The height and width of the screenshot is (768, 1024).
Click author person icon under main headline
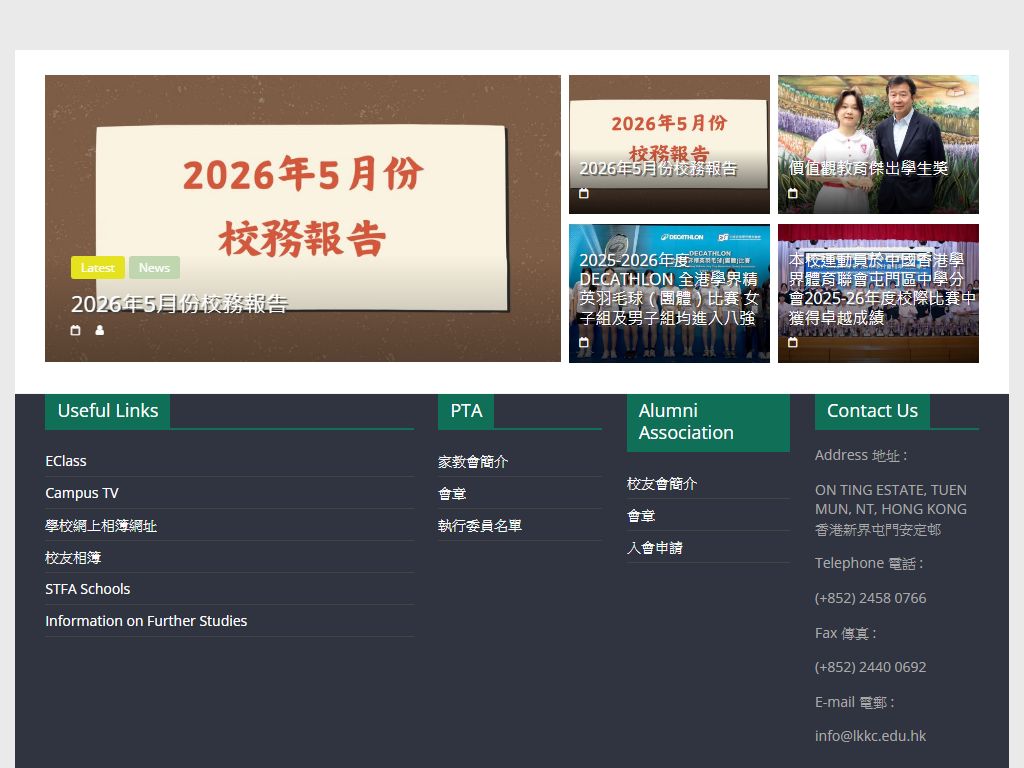[x=99, y=330]
